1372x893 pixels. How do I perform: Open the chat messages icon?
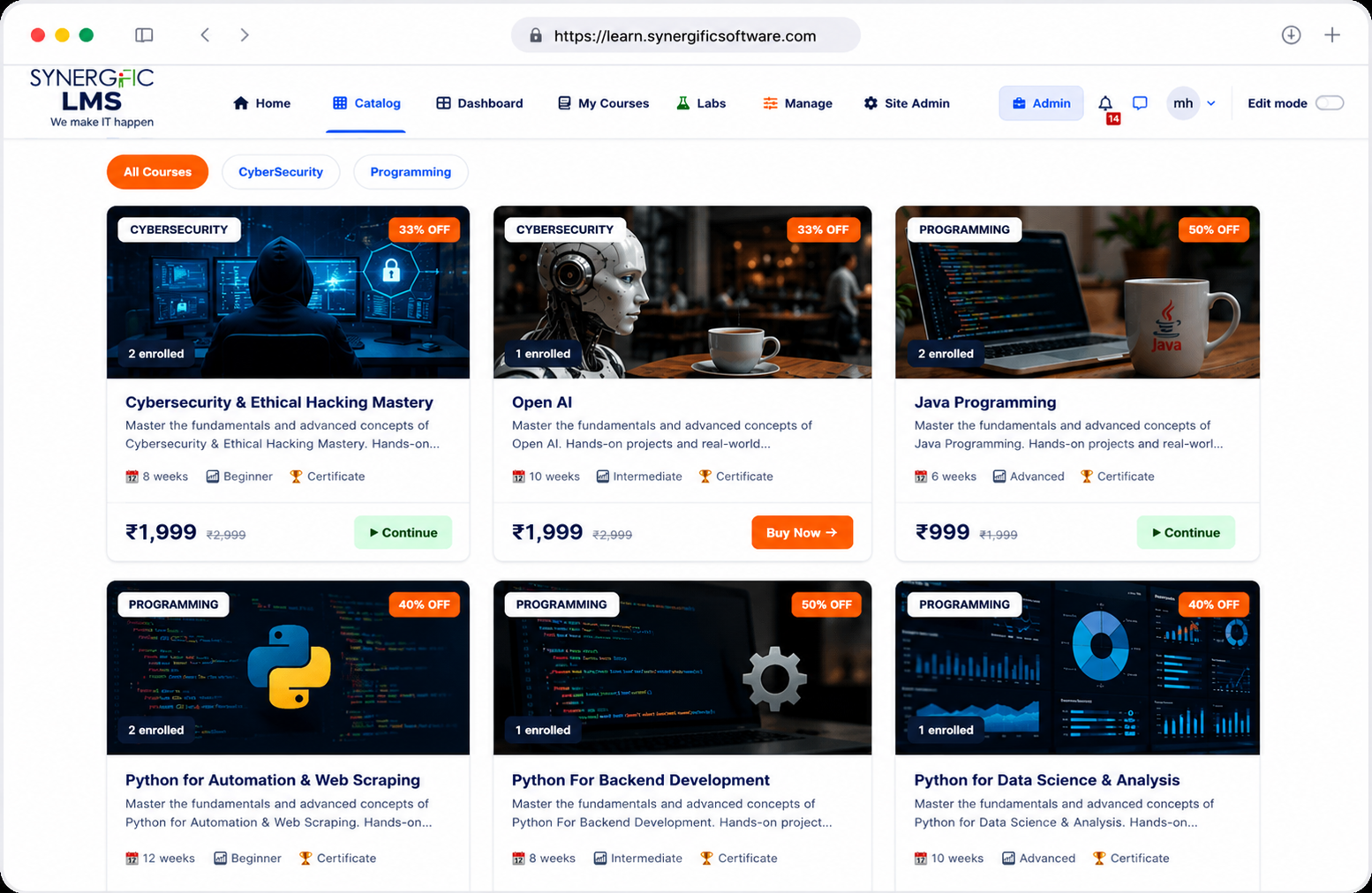(1140, 103)
